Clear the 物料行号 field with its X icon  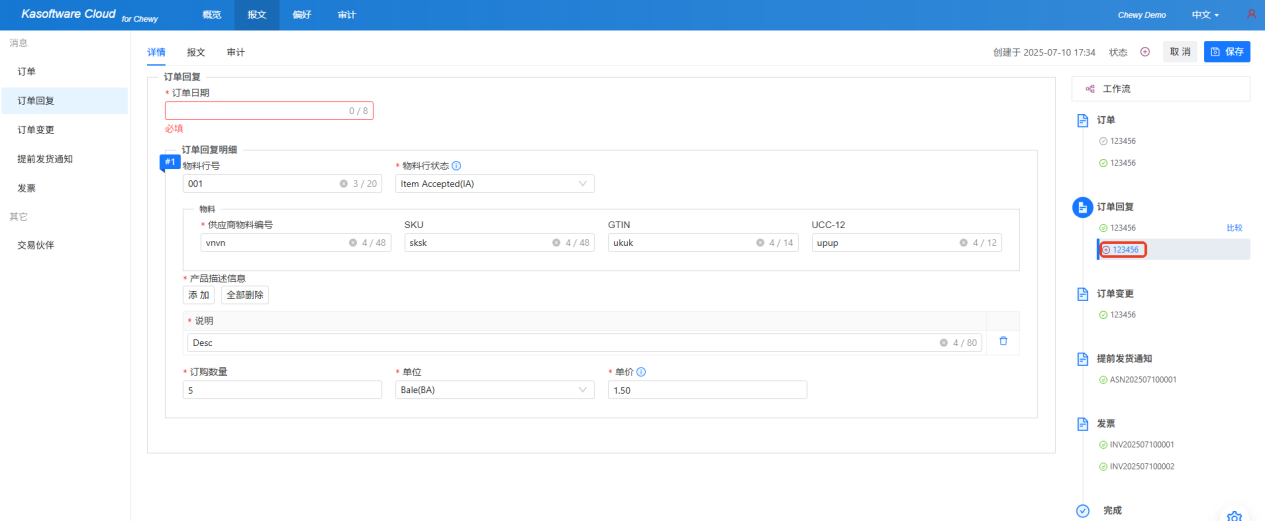tap(344, 184)
